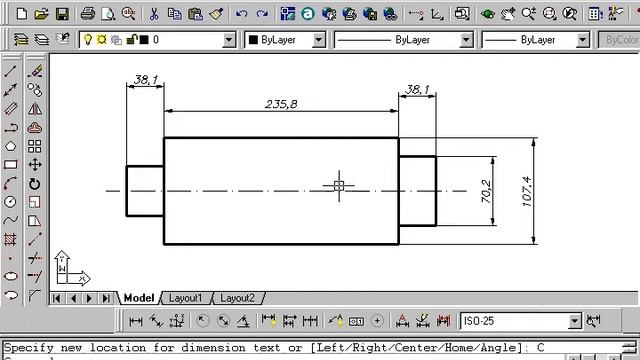640x360 pixels.
Task: Toggle layer 0 lock padlock icon
Action: pyautogui.click(x=131, y=40)
